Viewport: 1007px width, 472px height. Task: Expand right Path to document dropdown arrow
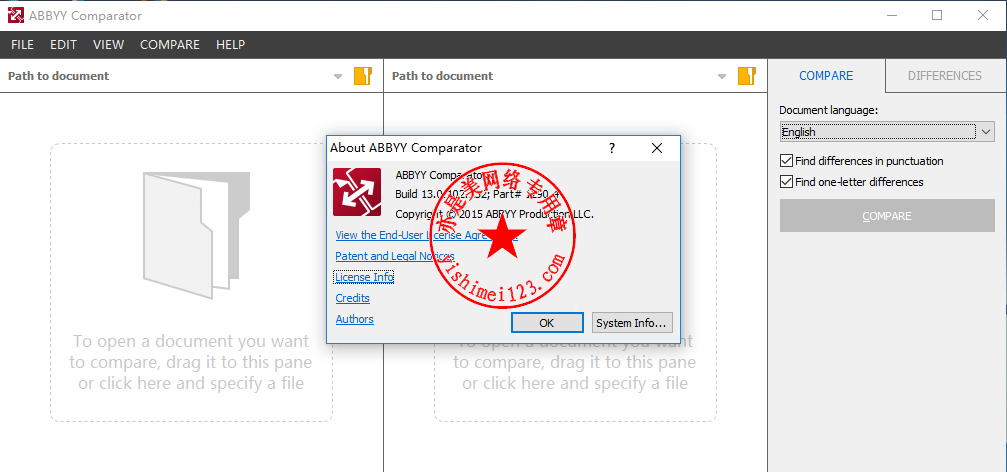pos(722,76)
